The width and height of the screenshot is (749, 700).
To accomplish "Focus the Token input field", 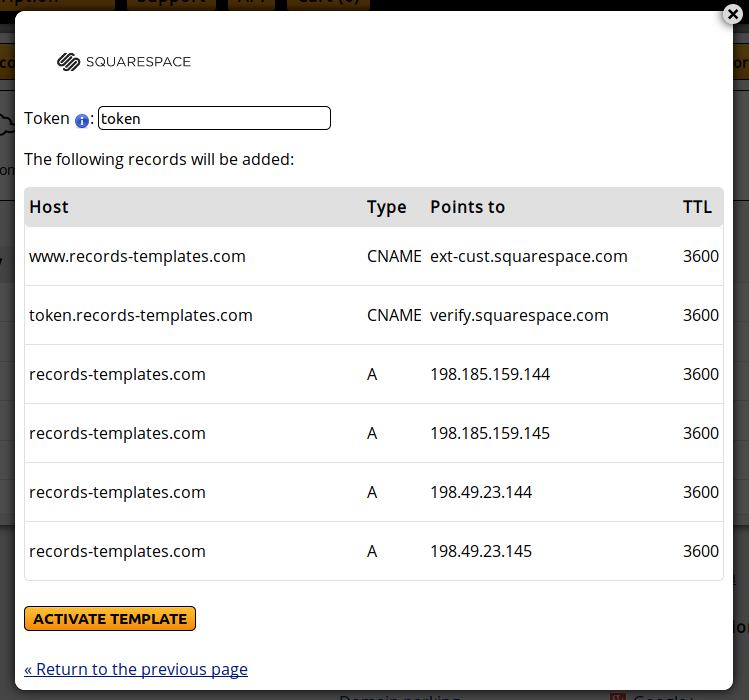I will tap(214, 118).
